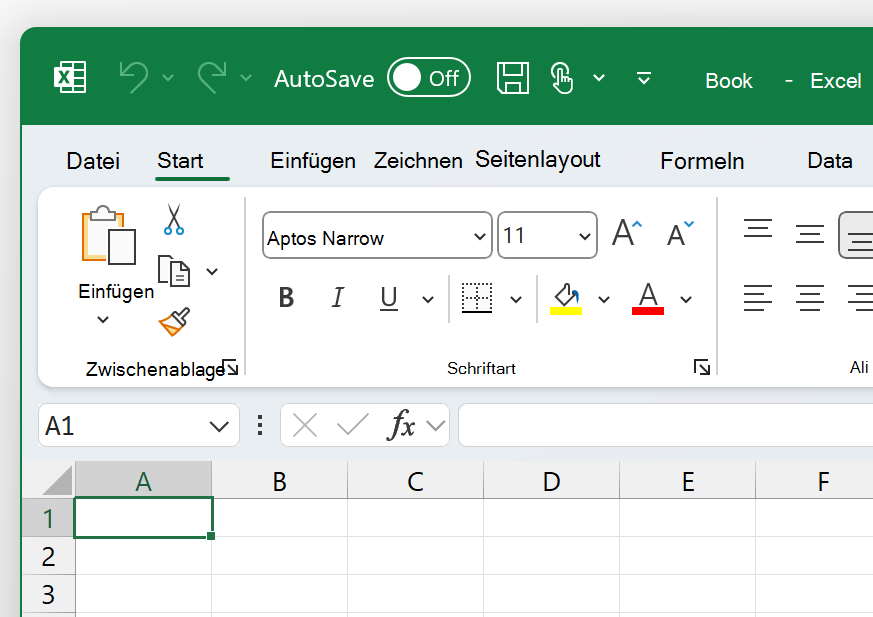The height and width of the screenshot is (617, 873).
Task: Open the Formeln tab
Action: pos(702,161)
